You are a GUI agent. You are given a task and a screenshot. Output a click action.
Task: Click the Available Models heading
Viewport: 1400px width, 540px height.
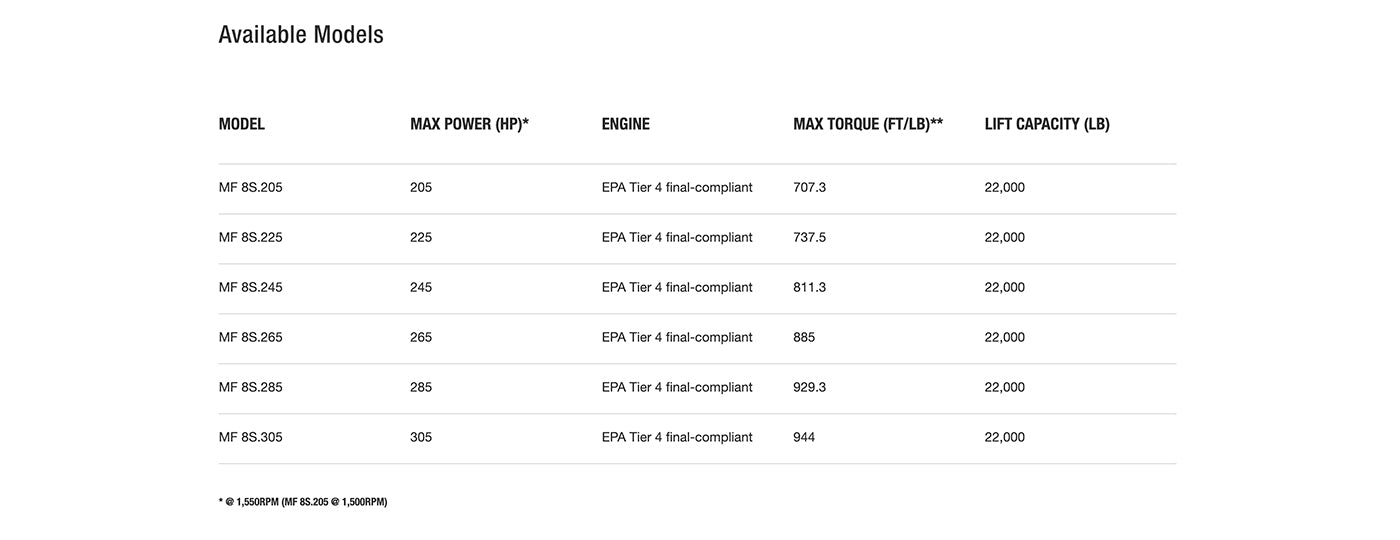coord(301,35)
